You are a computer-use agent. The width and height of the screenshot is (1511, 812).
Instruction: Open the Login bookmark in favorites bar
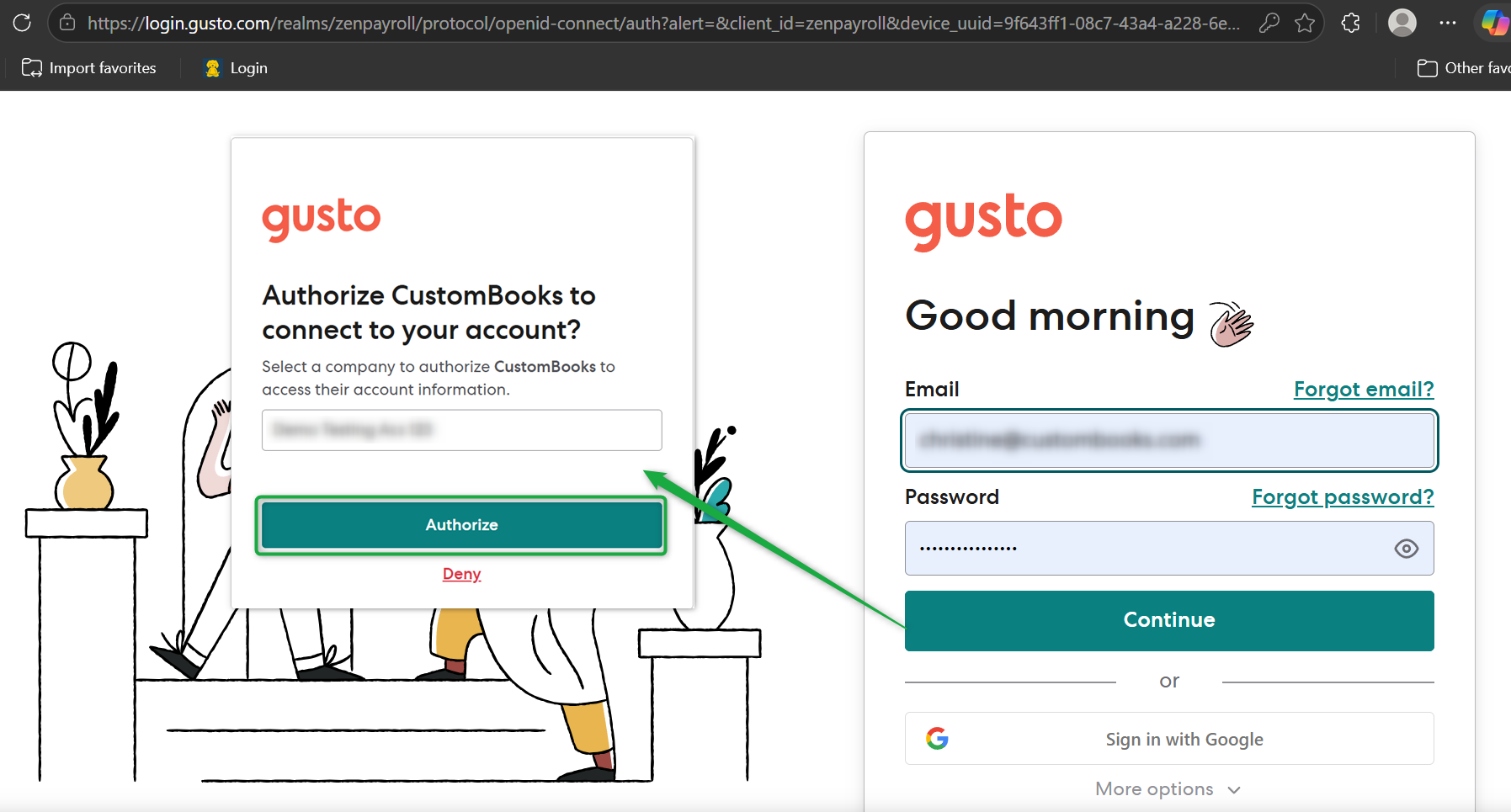coord(237,68)
